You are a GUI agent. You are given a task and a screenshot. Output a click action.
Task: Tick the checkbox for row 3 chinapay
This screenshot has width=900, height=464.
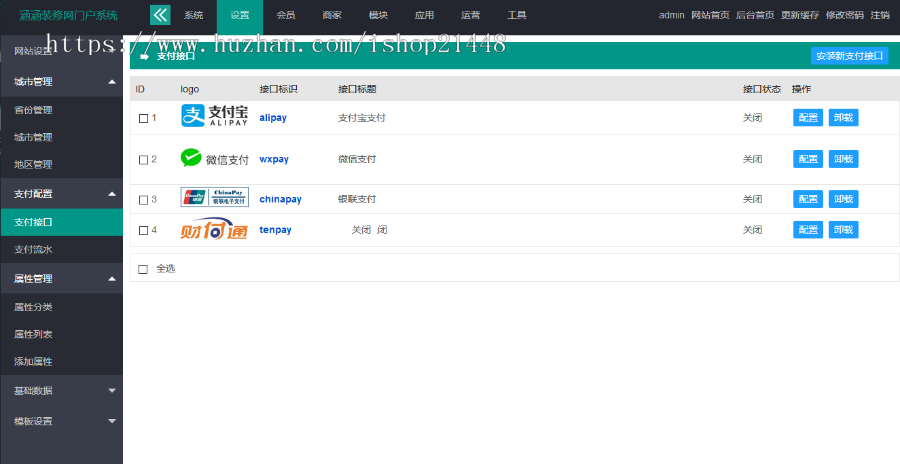click(x=143, y=200)
